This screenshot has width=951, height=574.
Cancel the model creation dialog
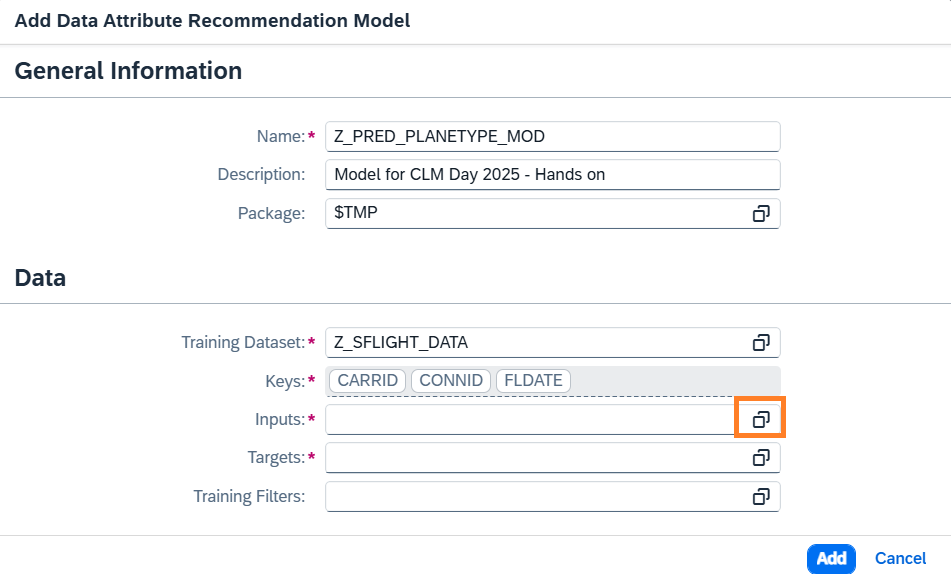[900, 559]
